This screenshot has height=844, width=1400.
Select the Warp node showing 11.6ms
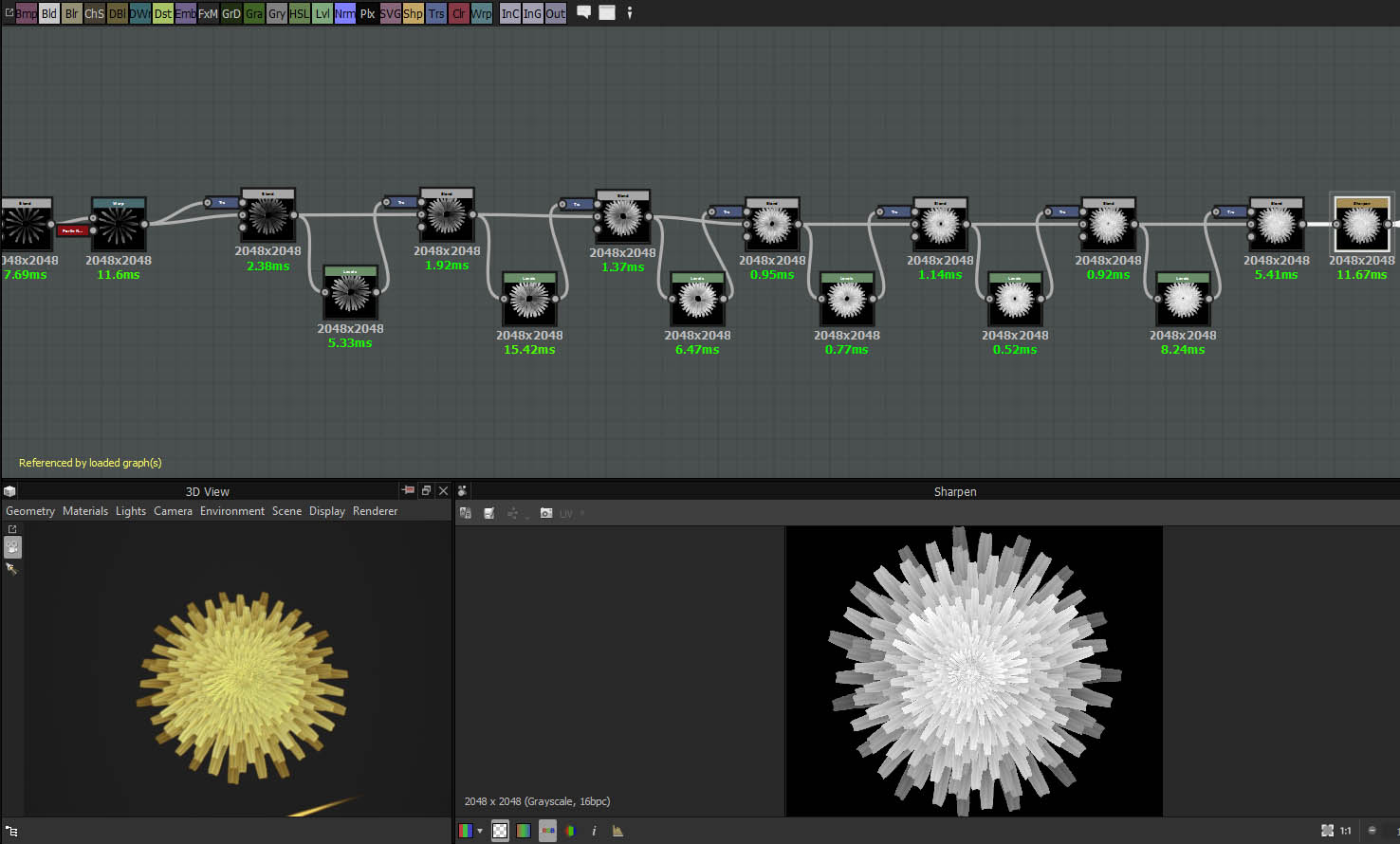coord(119,225)
